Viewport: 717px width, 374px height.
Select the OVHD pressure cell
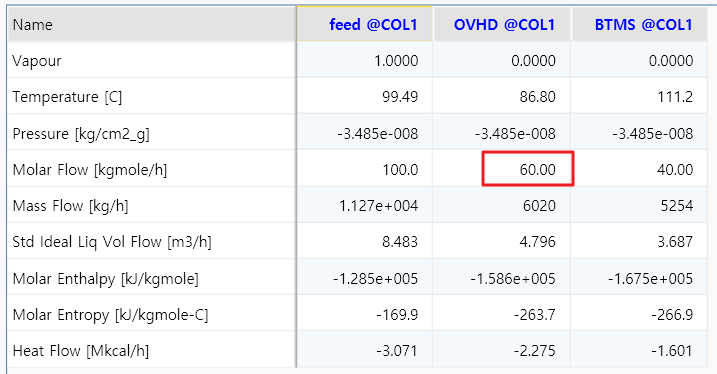coord(502,133)
